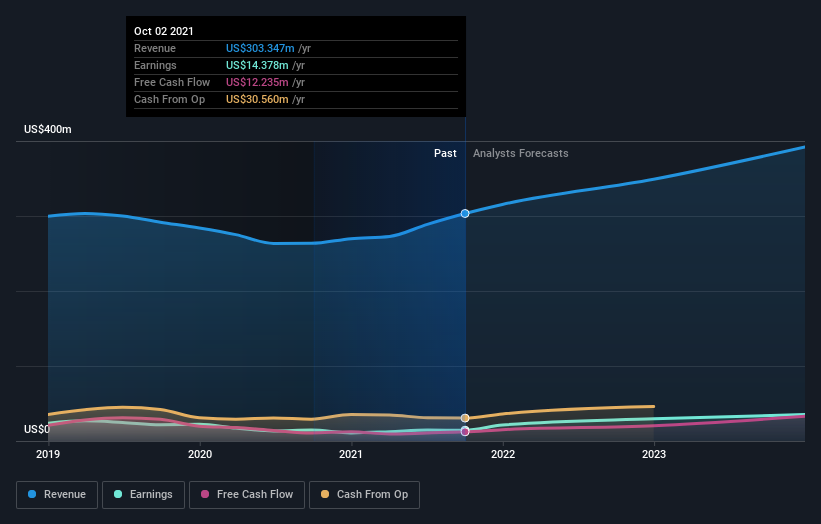821x524 pixels.
Task: Click the Free Cash Flow label in tooltip
Action: click(x=172, y=82)
